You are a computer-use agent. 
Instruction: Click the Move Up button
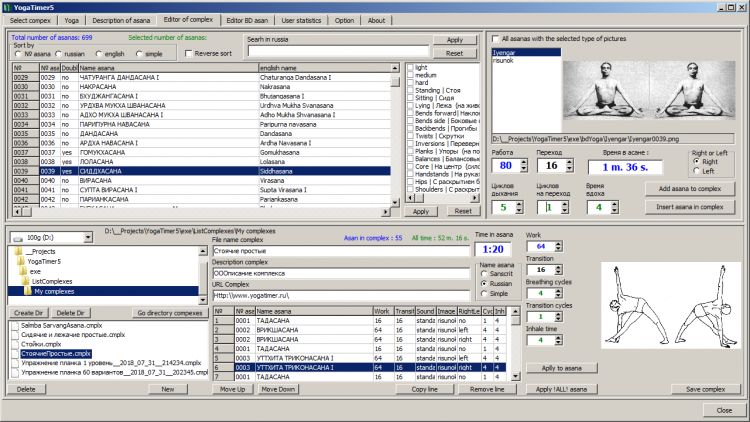point(233,388)
